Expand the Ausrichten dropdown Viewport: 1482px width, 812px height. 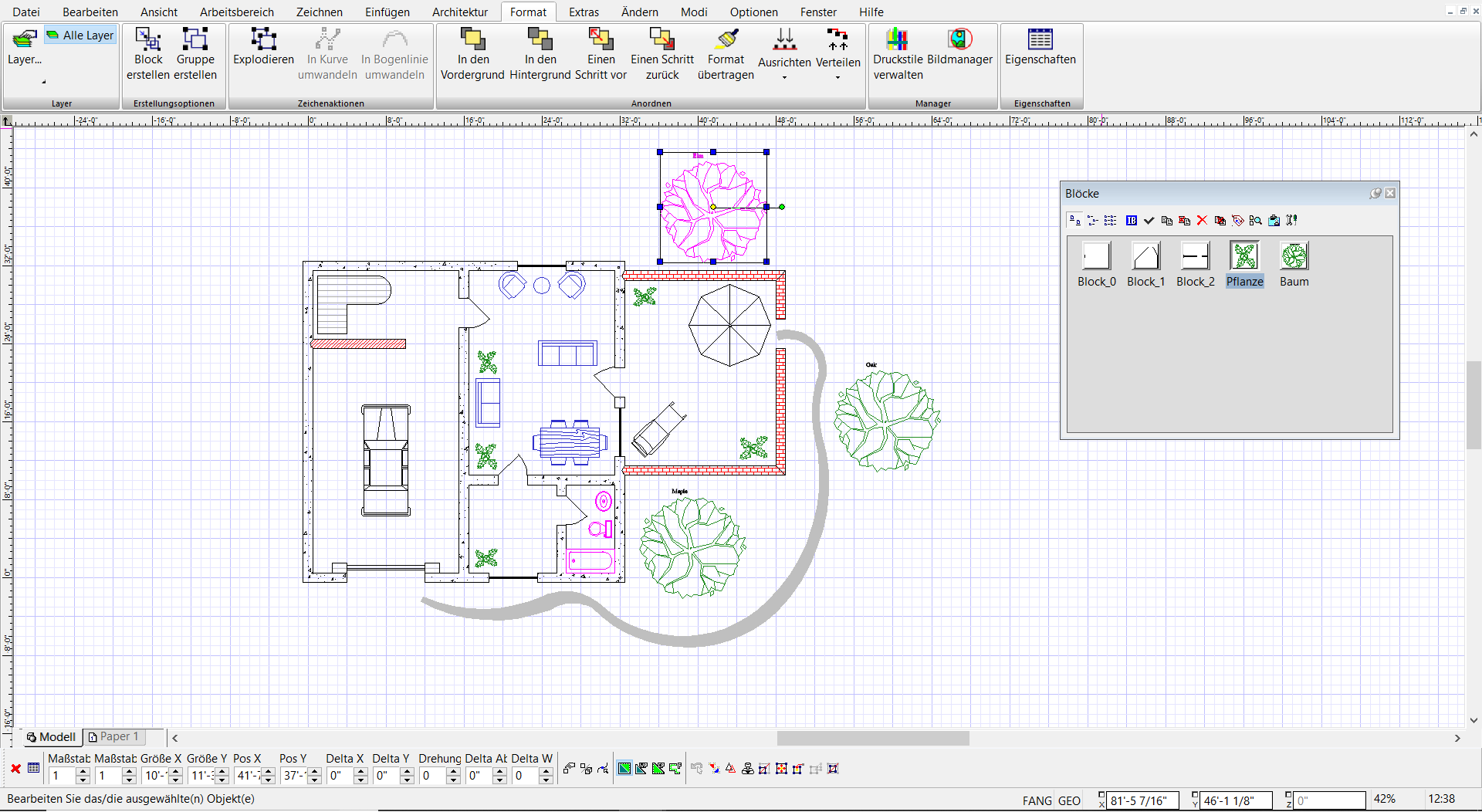784,77
